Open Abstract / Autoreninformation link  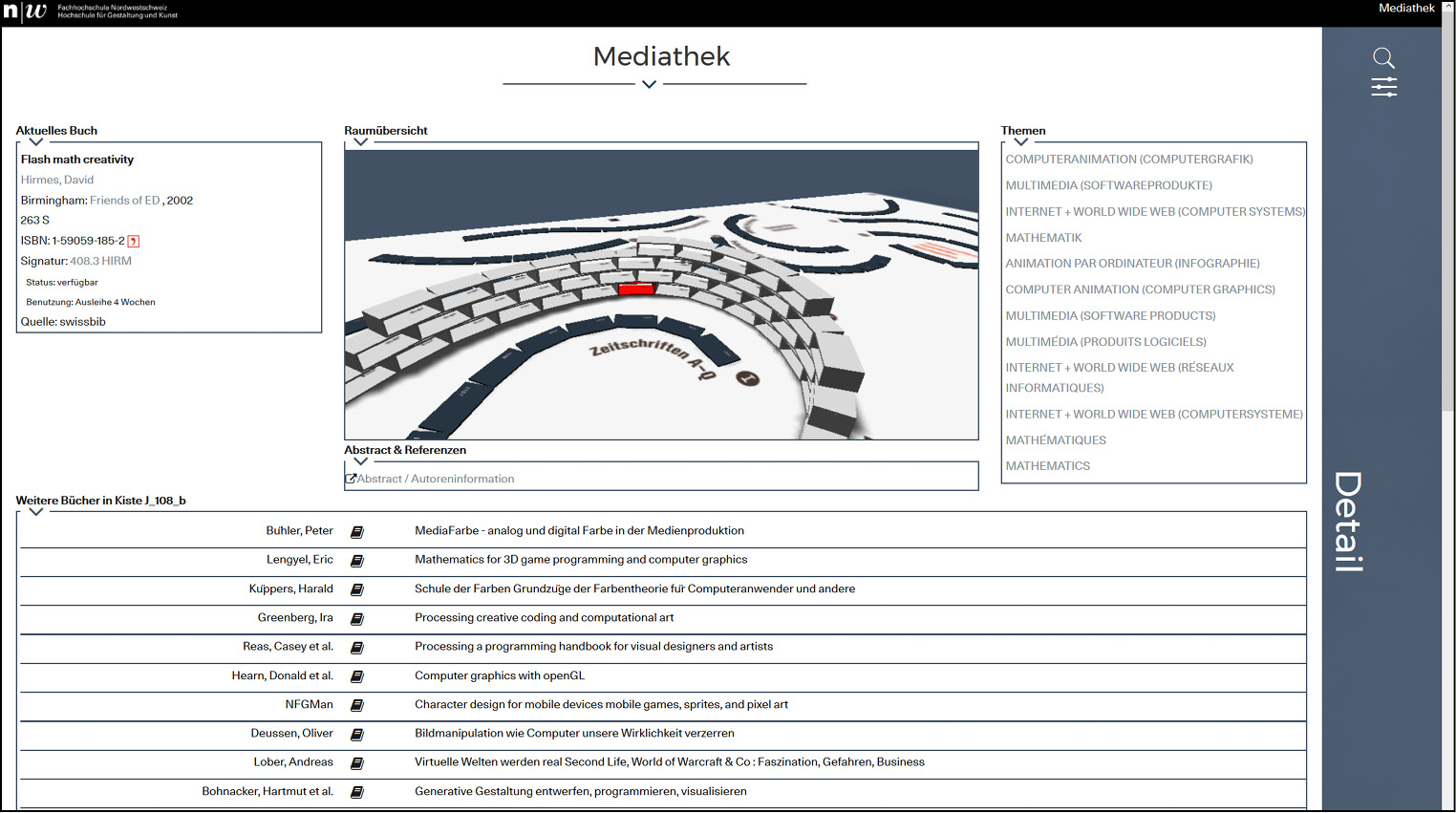point(436,479)
